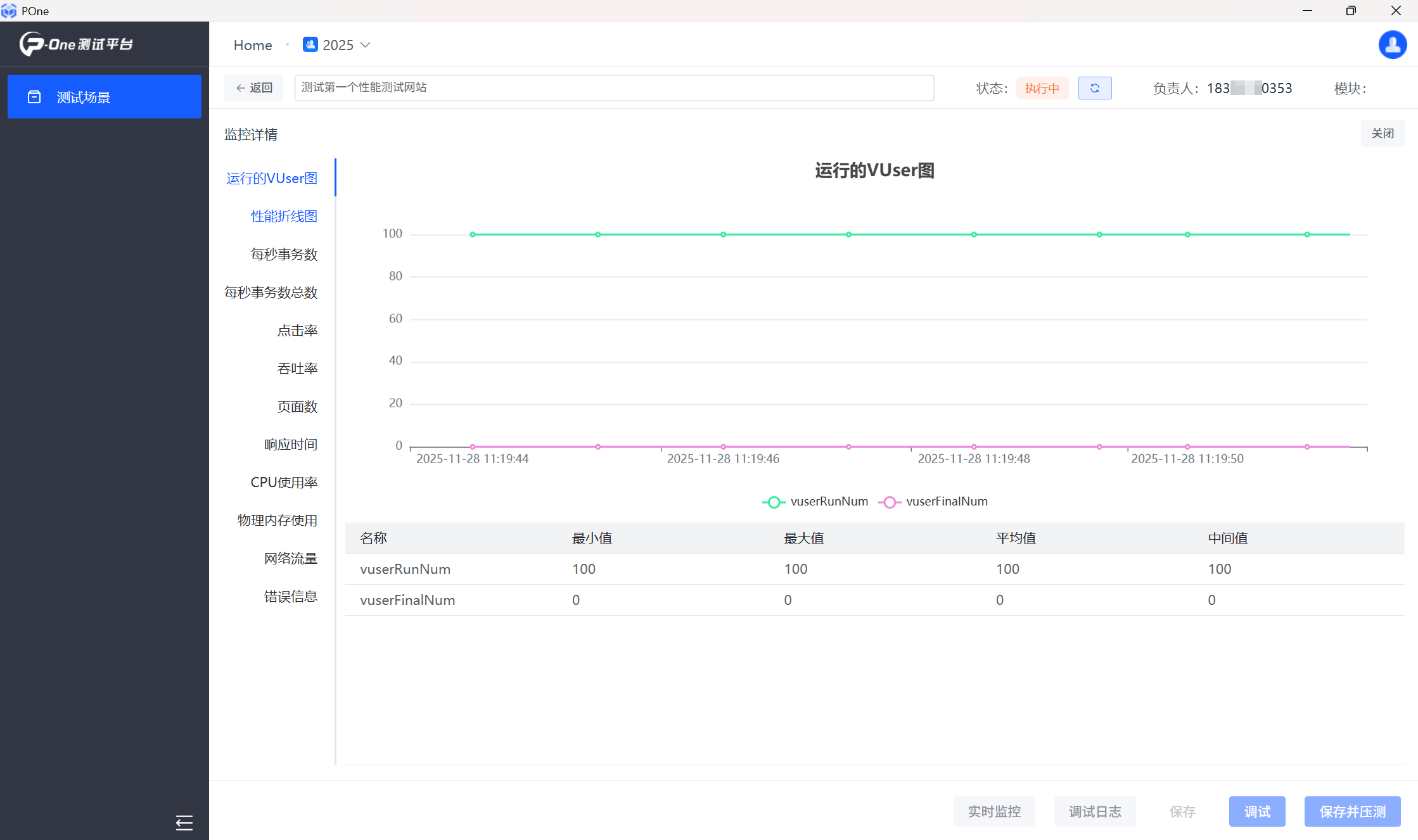Click the POne app icon in title bar
1418x840 pixels.
[x=9, y=11]
